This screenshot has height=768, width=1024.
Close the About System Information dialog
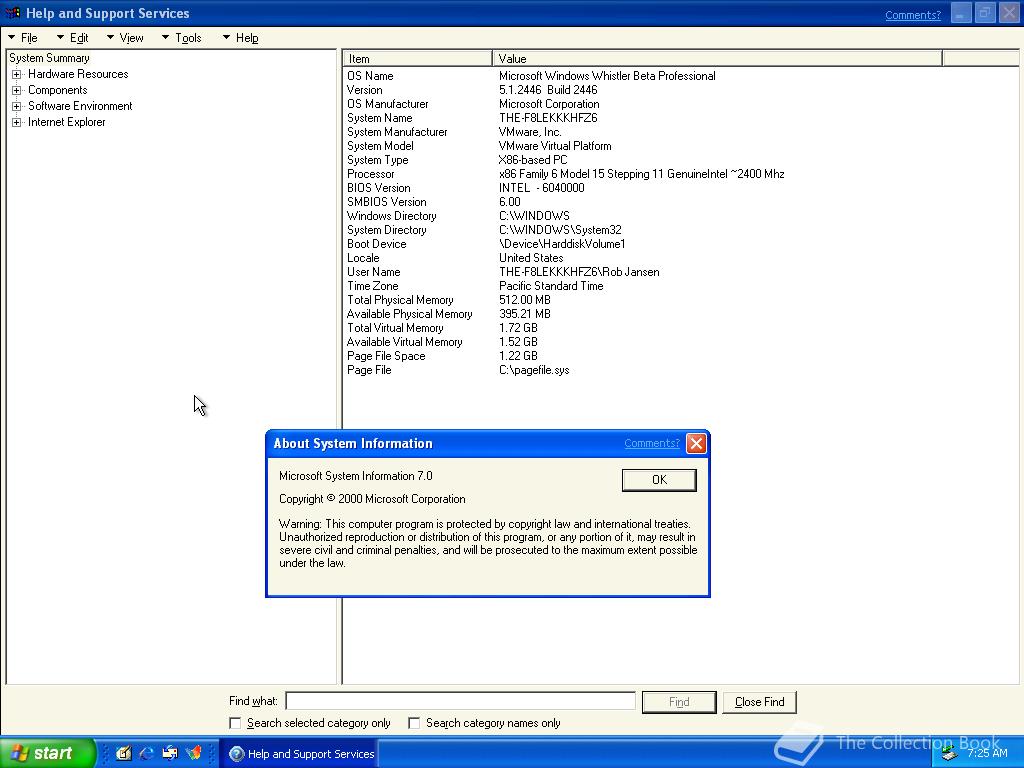tap(696, 443)
